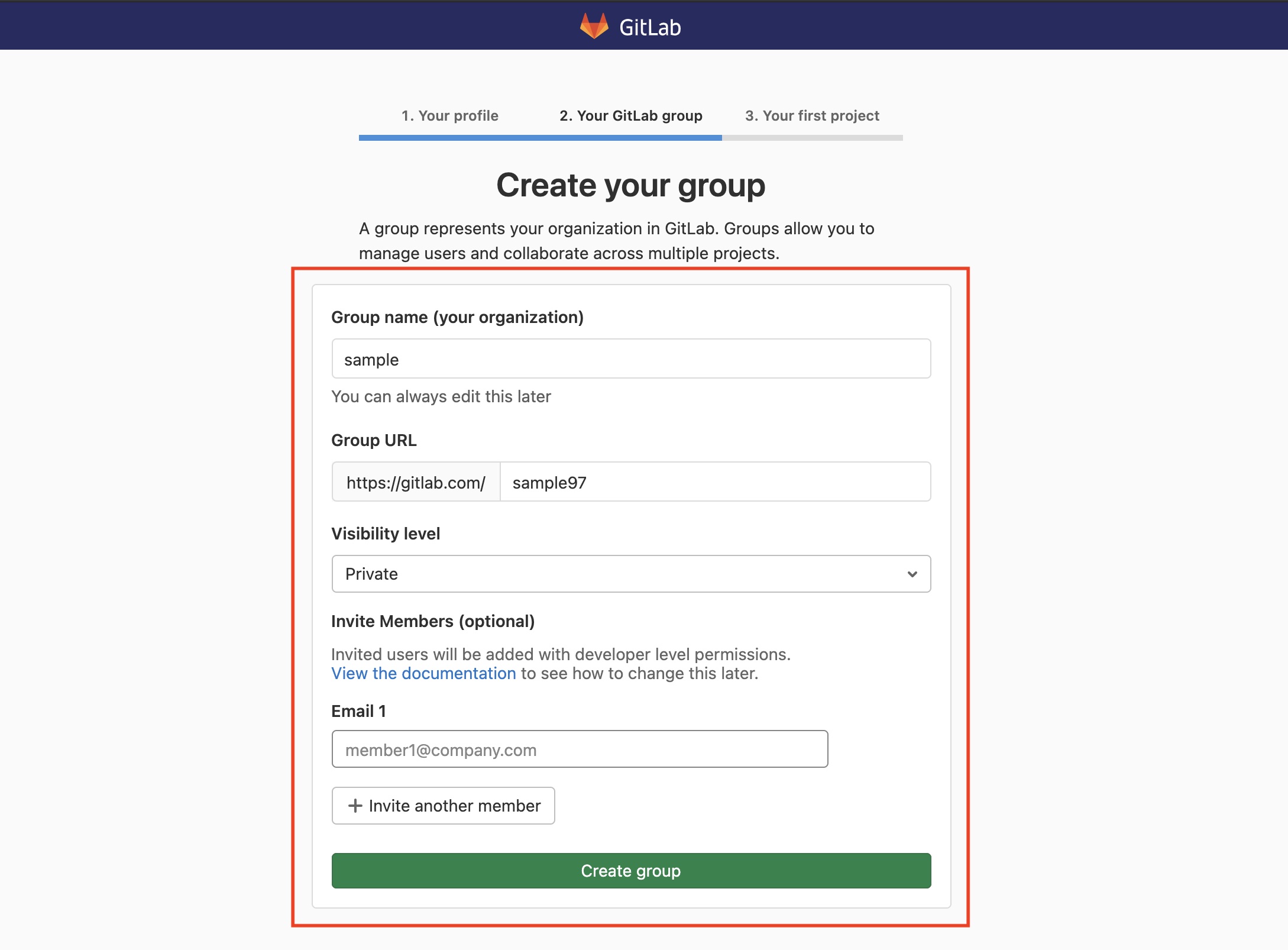Click the Email 1 label
This screenshot has width=1288, height=950.
point(358,711)
